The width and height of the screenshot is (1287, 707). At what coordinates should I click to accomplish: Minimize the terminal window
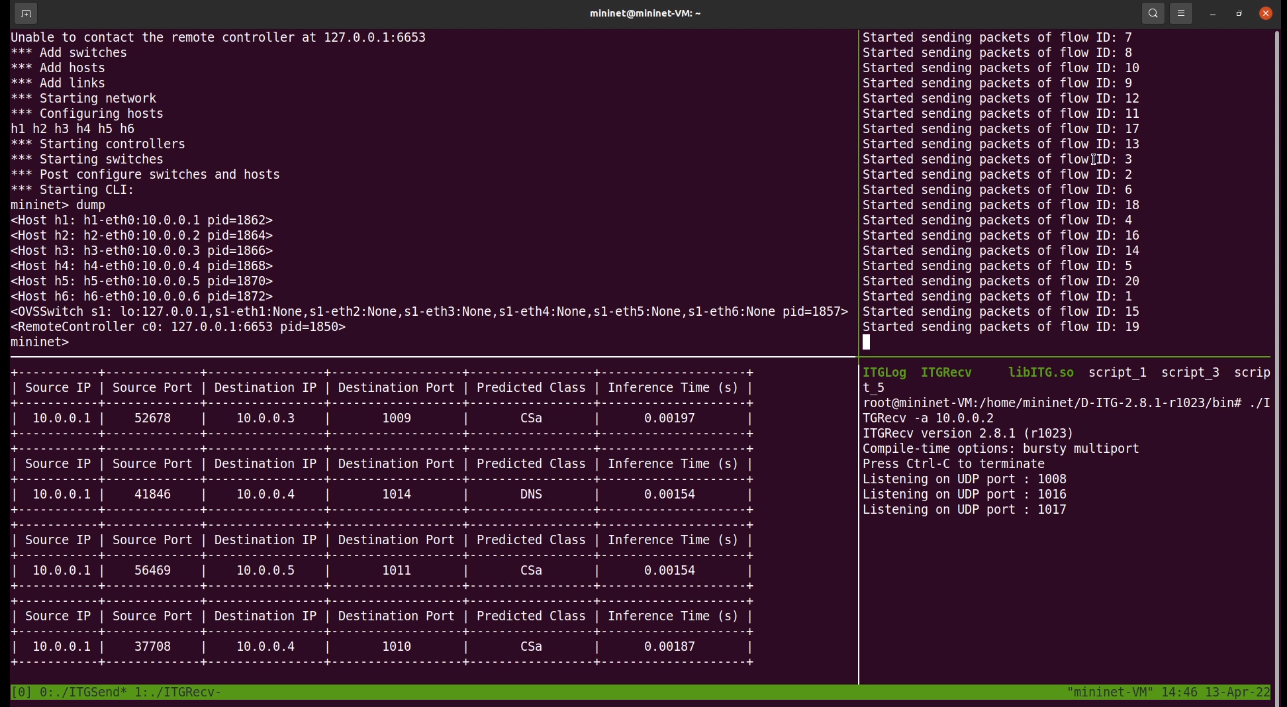1213,13
